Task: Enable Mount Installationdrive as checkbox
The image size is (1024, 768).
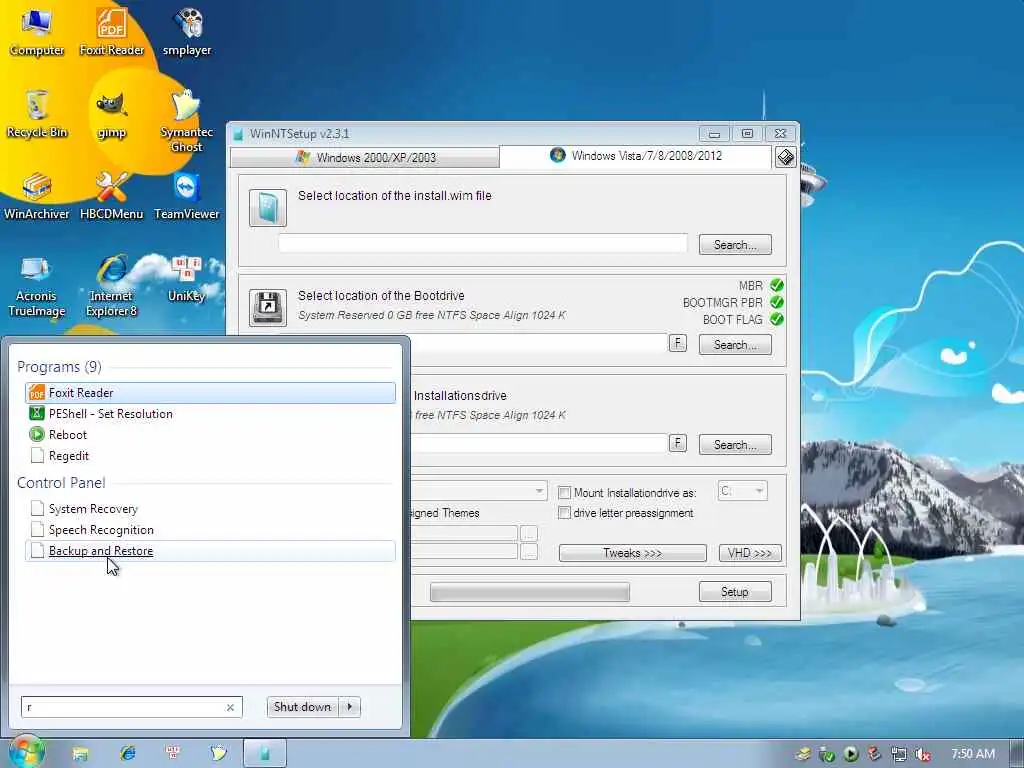Action: tap(565, 492)
